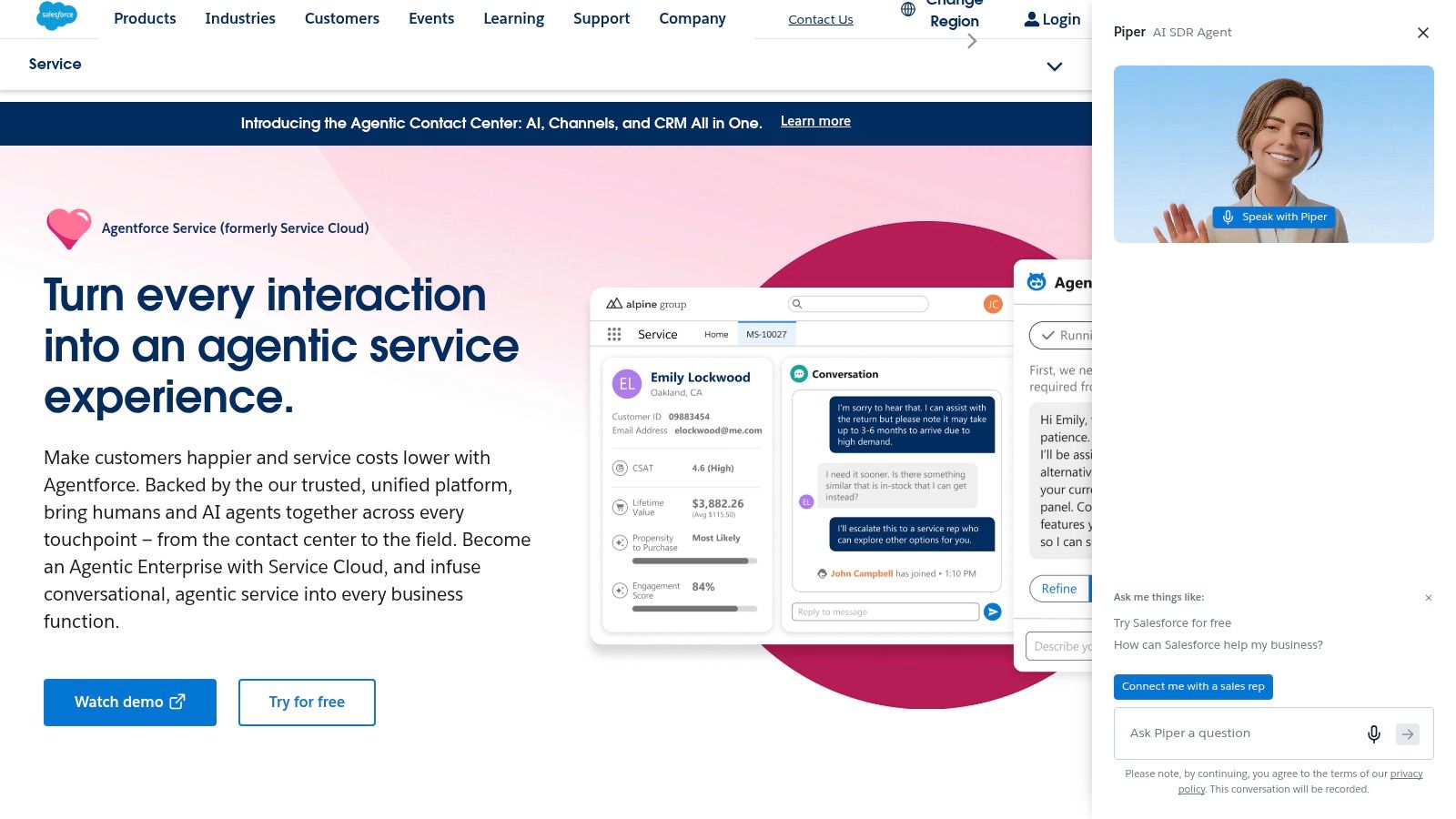The image size is (1456, 819).
Task: Open the Events menu
Action: pyautogui.click(x=431, y=18)
